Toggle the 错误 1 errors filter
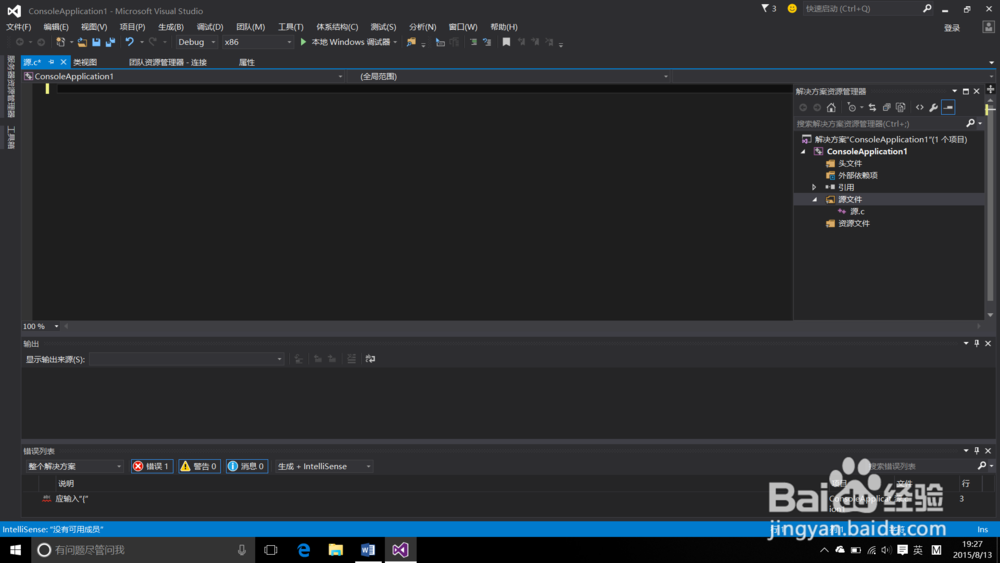Screen dimensions: 1000x563 152,466
